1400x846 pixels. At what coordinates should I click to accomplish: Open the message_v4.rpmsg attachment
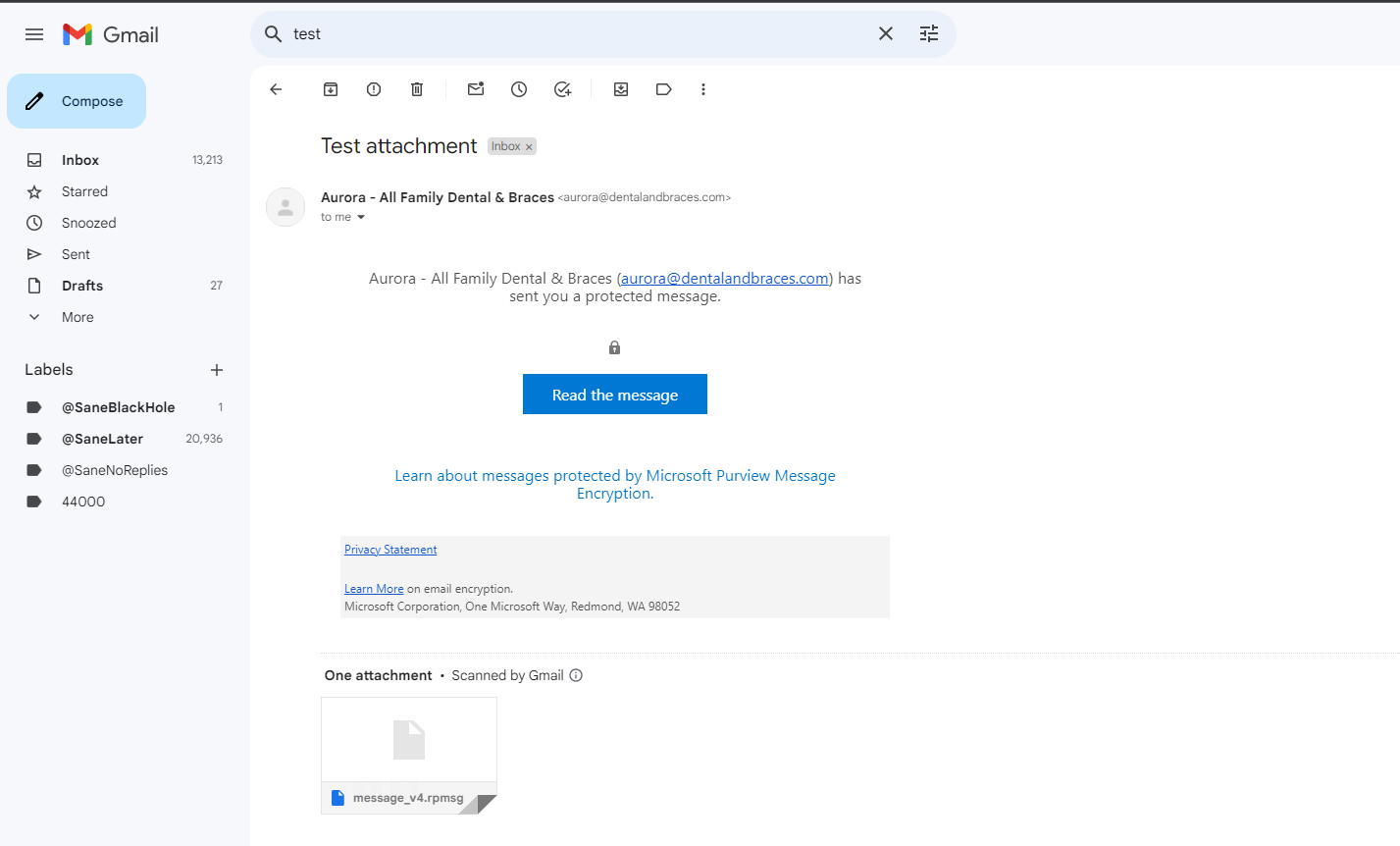(x=409, y=756)
